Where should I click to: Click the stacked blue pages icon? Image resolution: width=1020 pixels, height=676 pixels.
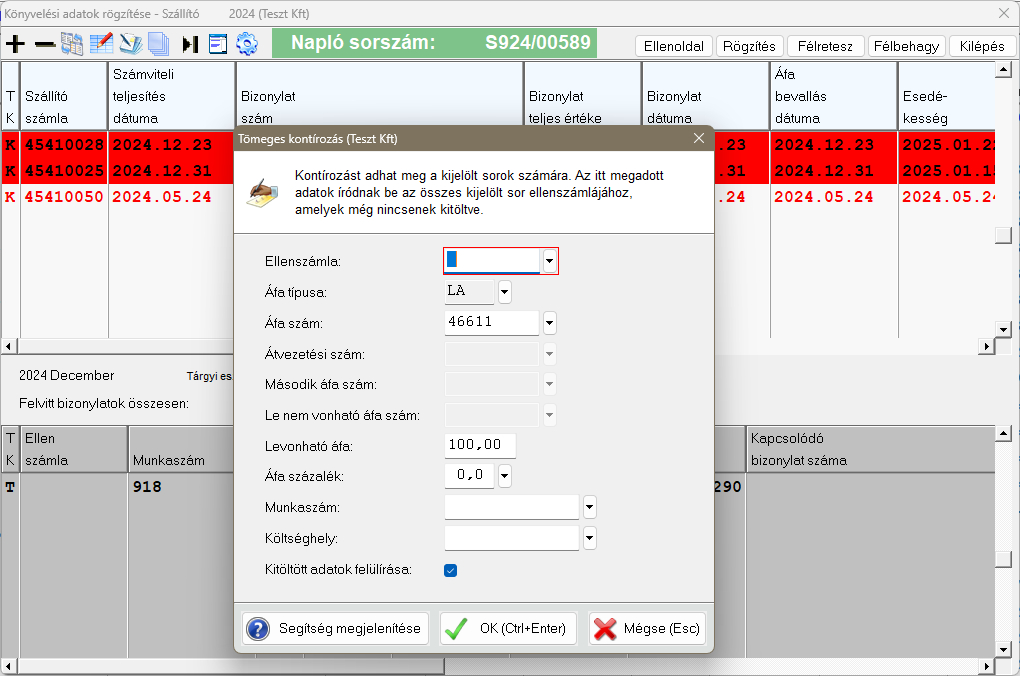coord(158,44)
